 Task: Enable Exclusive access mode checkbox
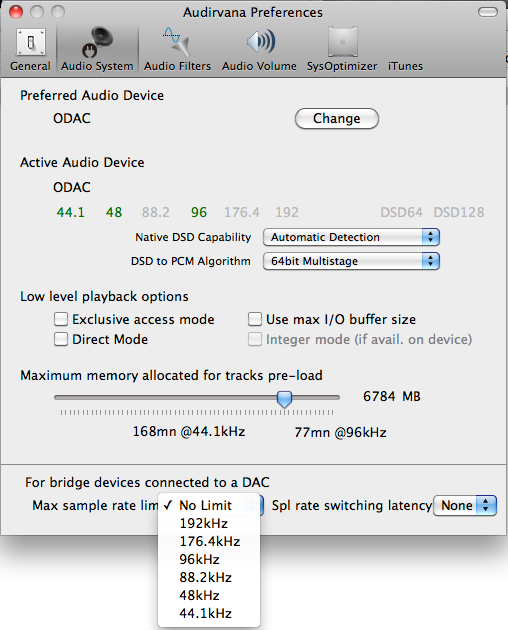(61, 319)
